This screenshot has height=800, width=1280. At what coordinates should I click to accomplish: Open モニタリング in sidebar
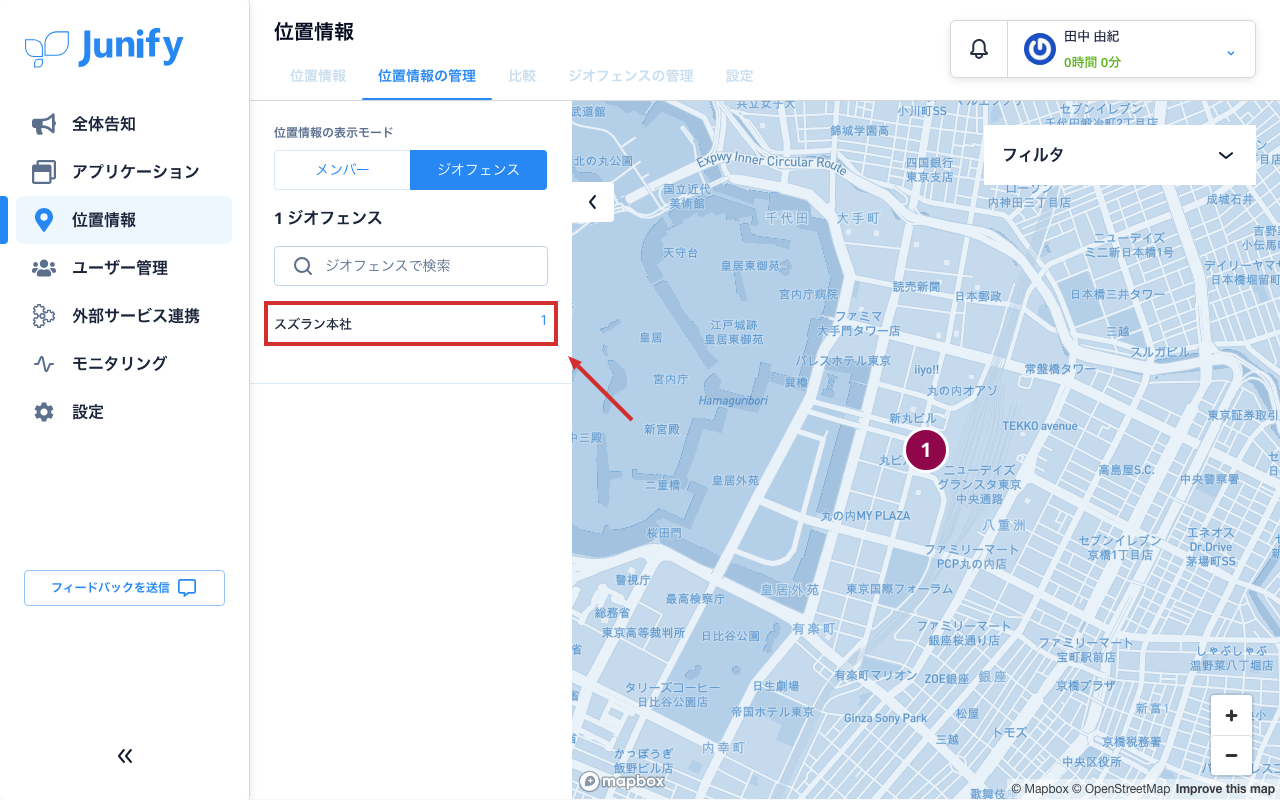pos(124,364)
